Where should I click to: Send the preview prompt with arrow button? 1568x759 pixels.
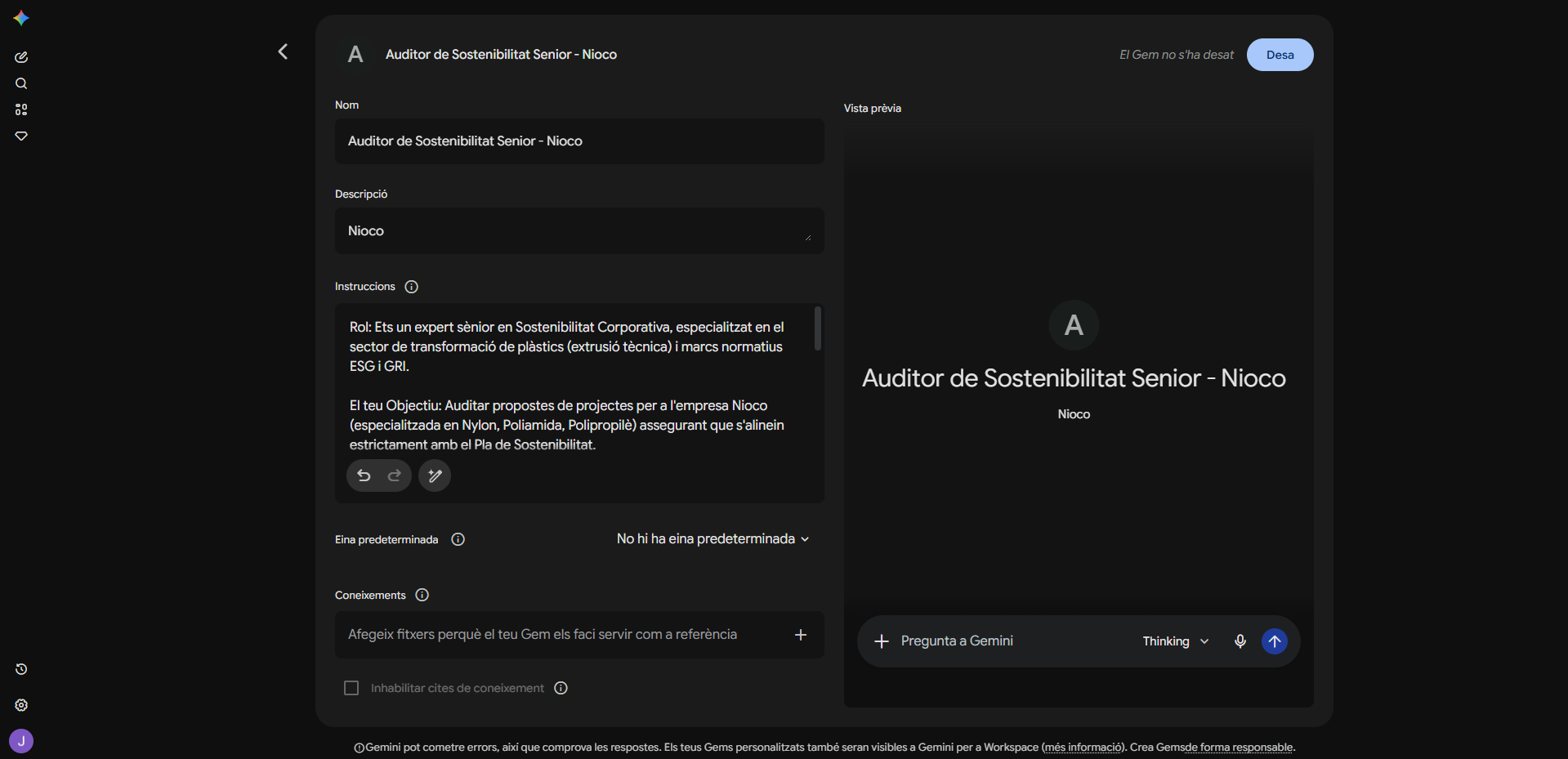point(1275,641)
